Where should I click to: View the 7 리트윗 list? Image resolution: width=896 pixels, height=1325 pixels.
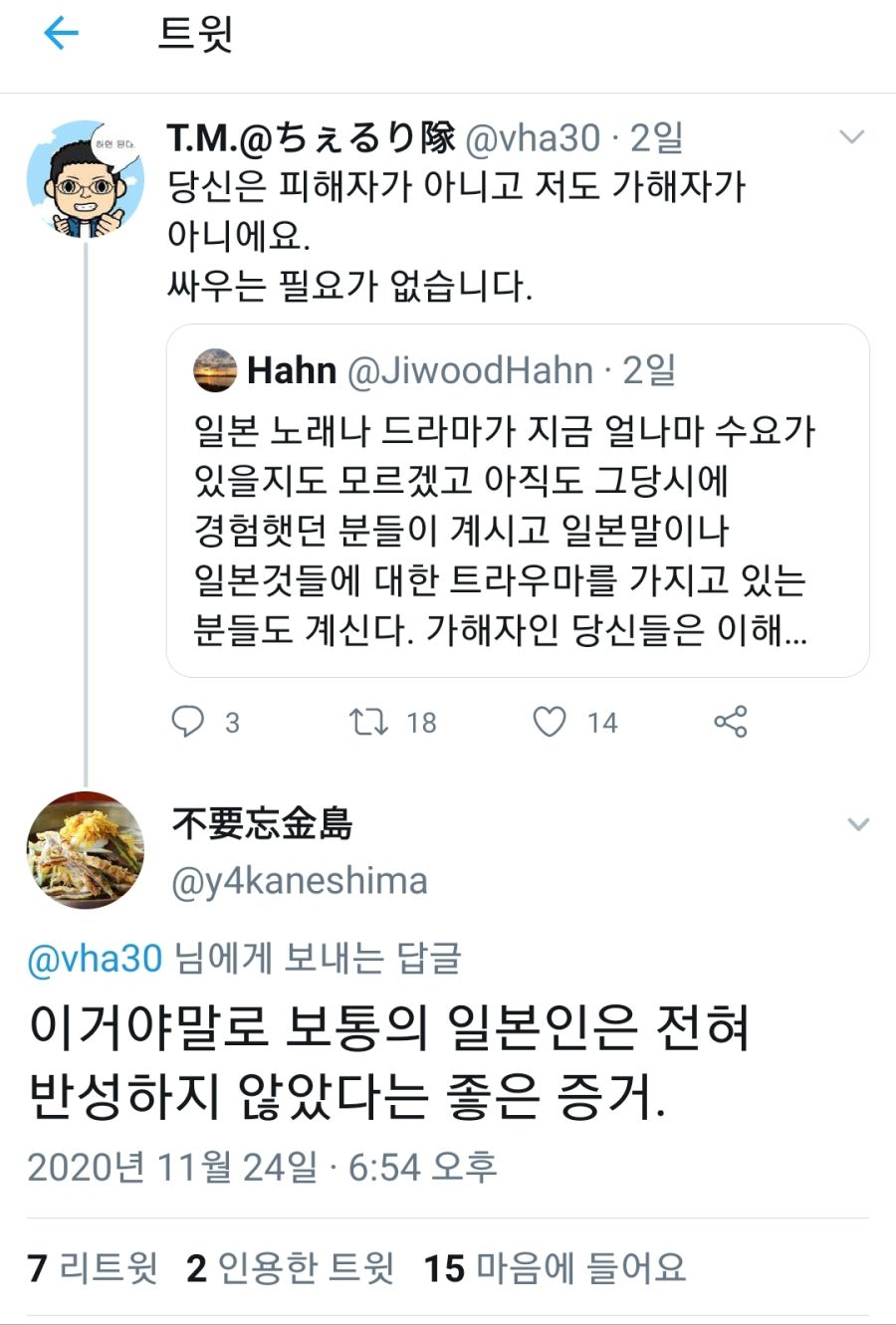click(x=93, y=1268)
